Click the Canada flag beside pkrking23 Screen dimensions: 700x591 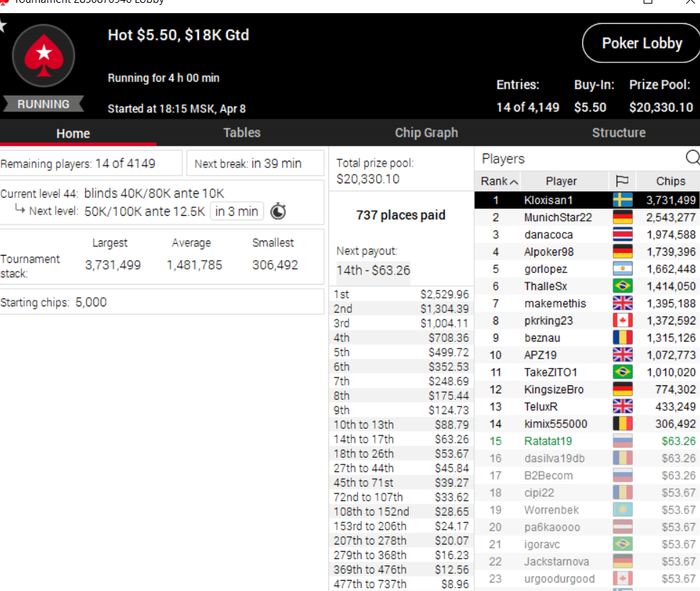coord(622,320)
